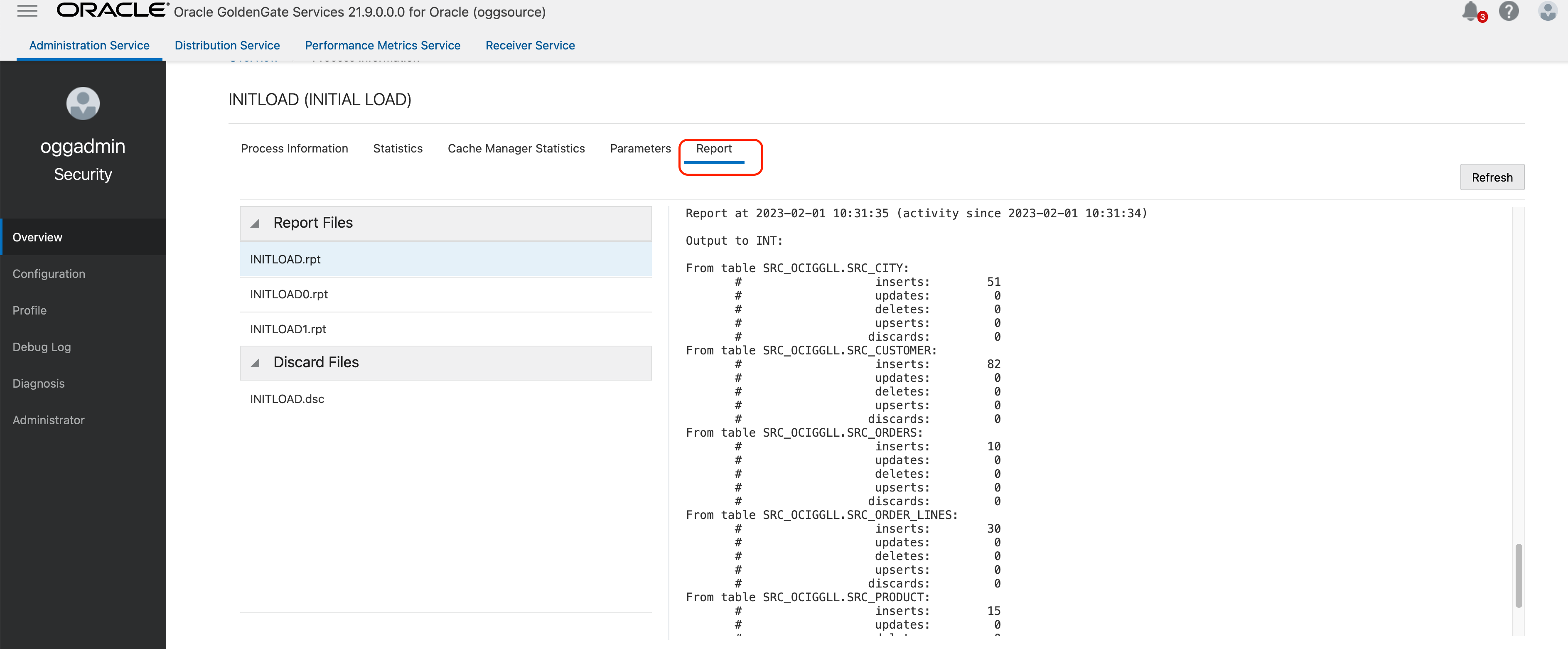The image size is (1568, 649).
Task: Navigate to Debug Log in the sidebar
Action: 42,347
